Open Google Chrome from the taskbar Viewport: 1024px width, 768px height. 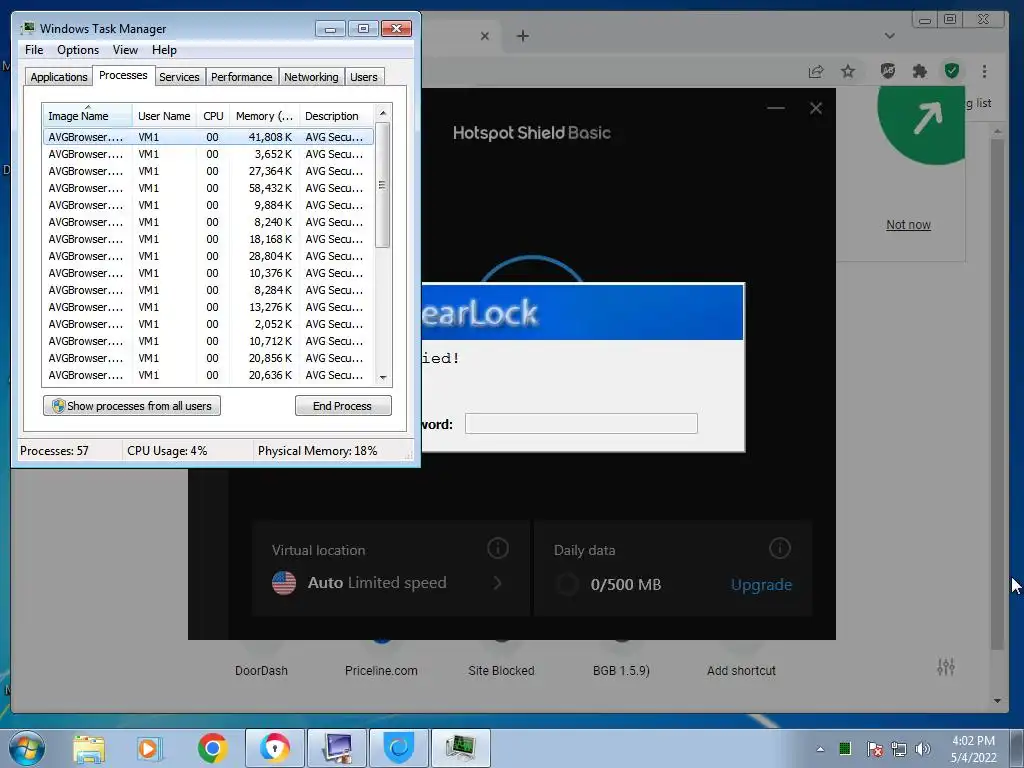coord(212,748)
